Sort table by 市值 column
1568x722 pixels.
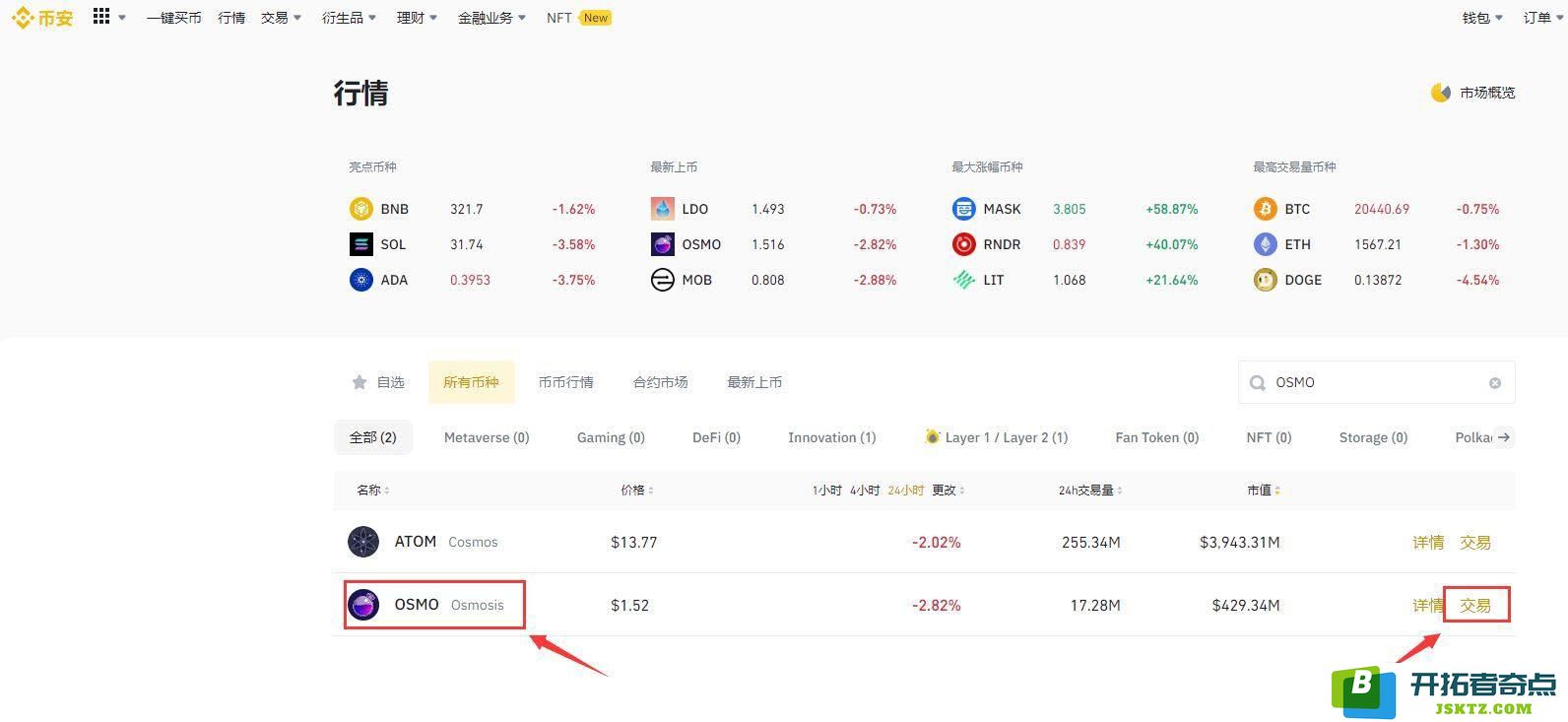1264,490
